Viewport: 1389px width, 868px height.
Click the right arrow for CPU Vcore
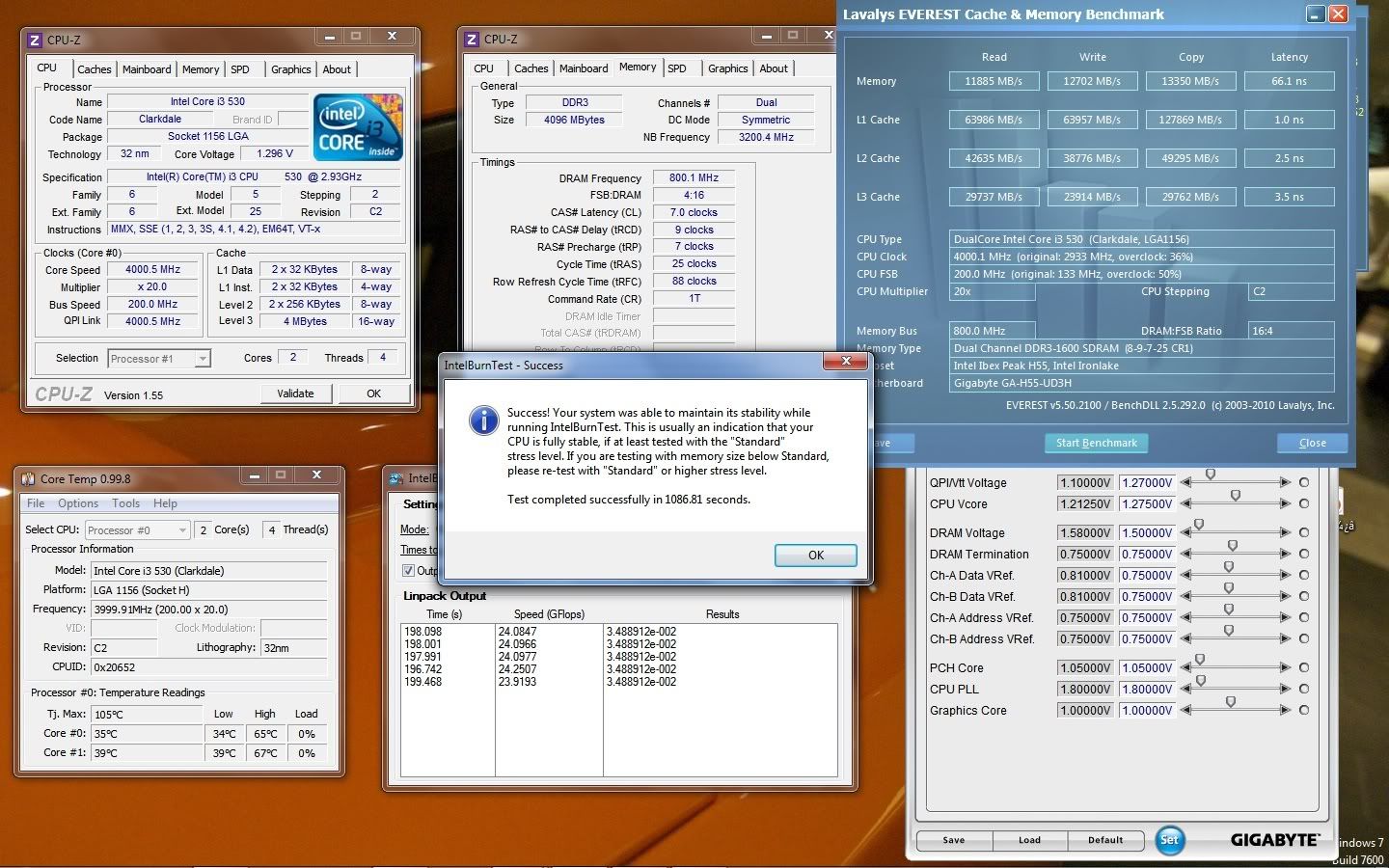coord(1284,504)
